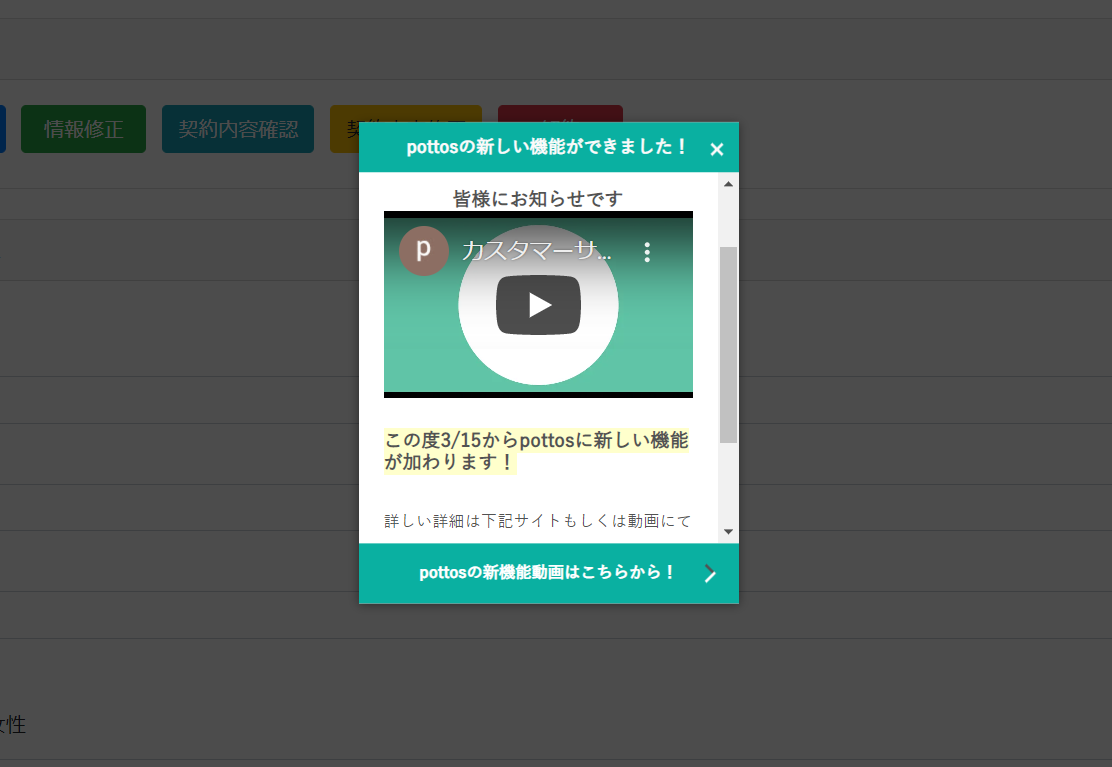Click the popup title pottosの新しい機能ができました
Image resolution: width=1112 pixels, height=767 pixels.
pos(546,147)
